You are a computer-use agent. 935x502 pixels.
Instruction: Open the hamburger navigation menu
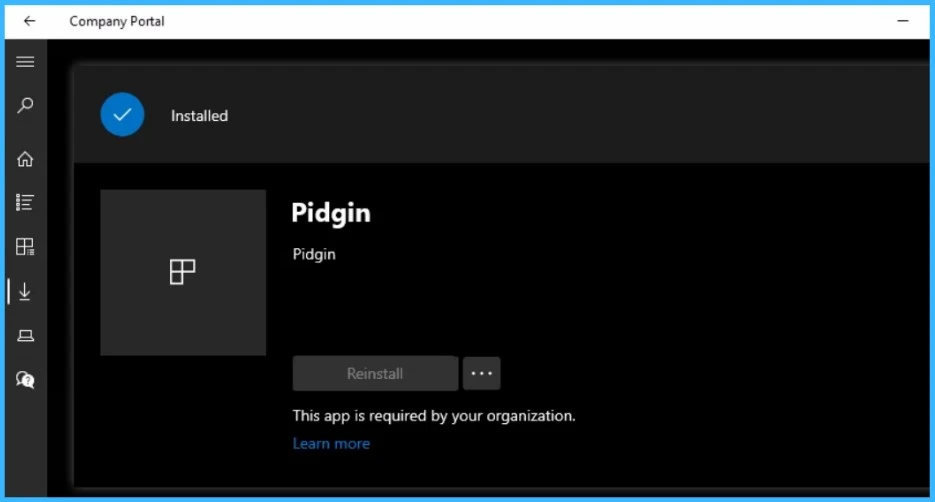click(25, 62)
